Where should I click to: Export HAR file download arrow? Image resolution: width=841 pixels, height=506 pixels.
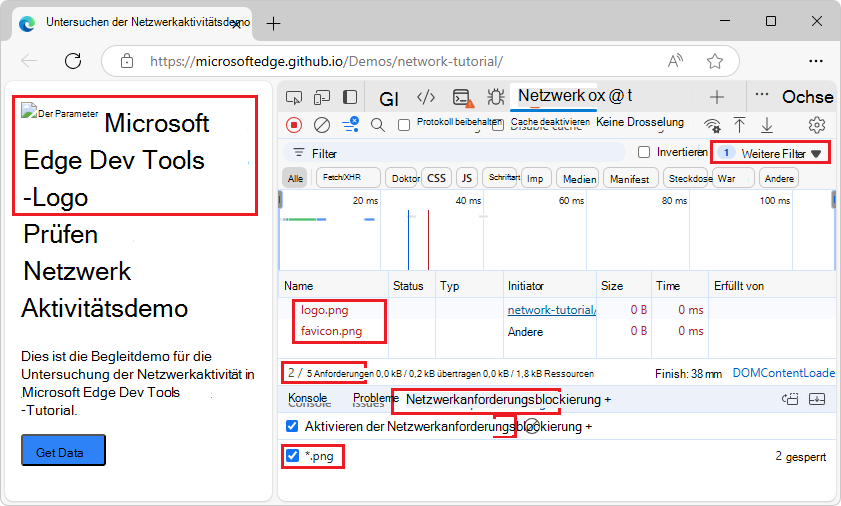[767, 125]
